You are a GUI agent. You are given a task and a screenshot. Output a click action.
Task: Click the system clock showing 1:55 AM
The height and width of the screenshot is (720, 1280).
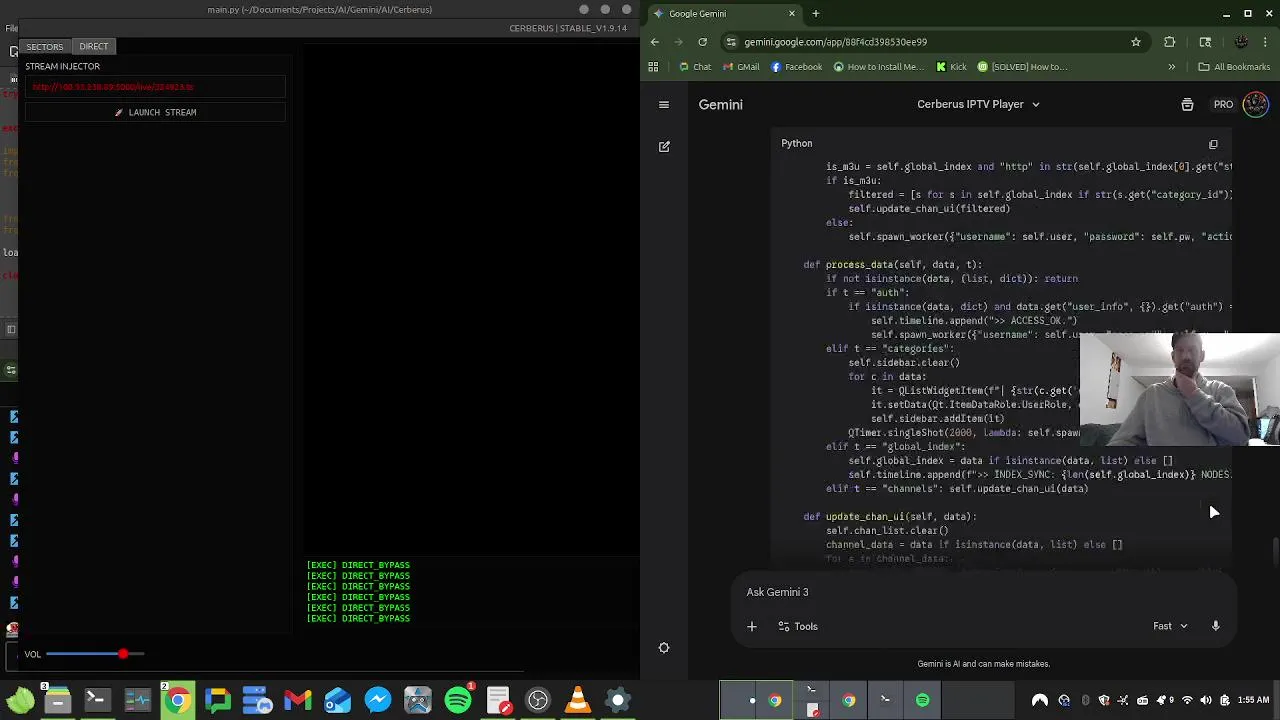[1253, 700]
